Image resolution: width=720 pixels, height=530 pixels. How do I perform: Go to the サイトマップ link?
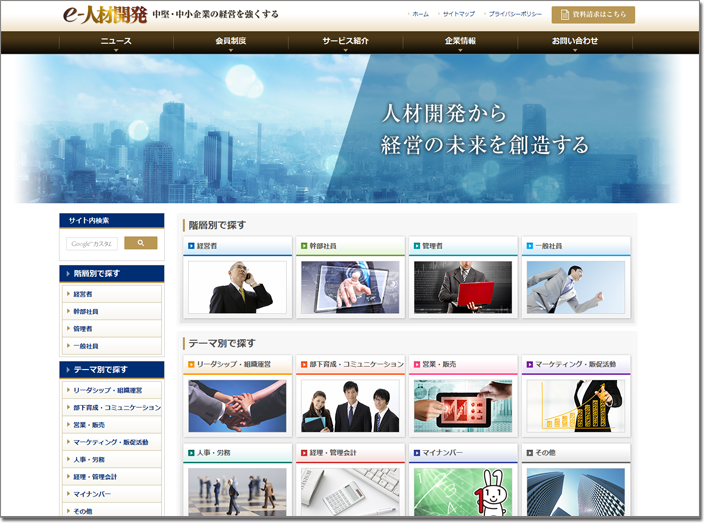pyautogui.click(x=458, y=15)
